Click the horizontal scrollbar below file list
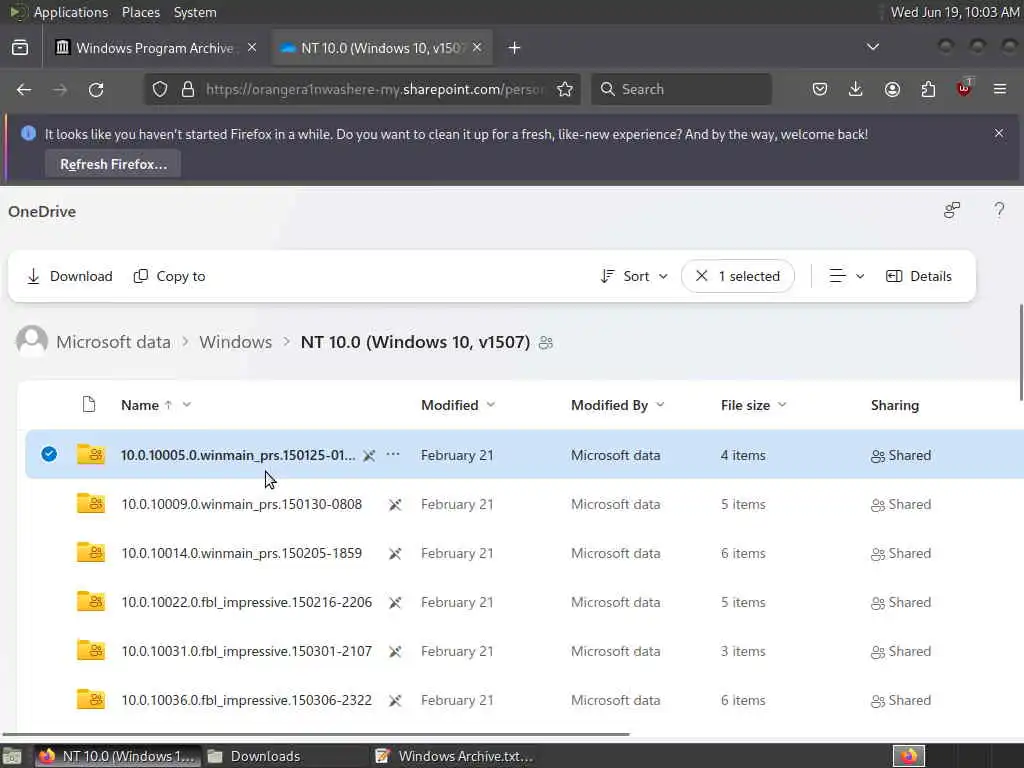The height and width of the screenshot is (768, 1024). 315,734
